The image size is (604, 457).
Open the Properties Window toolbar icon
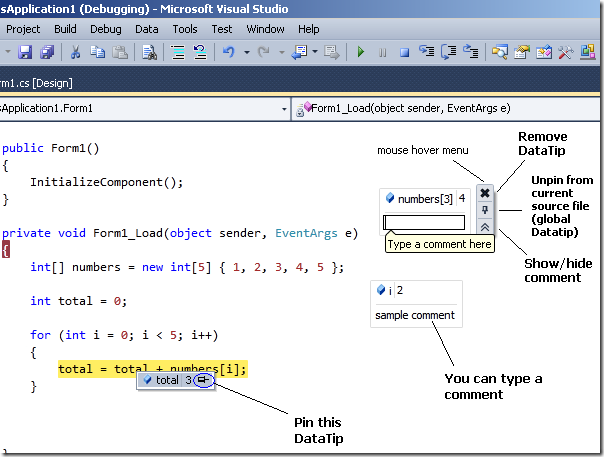[522, 52]
